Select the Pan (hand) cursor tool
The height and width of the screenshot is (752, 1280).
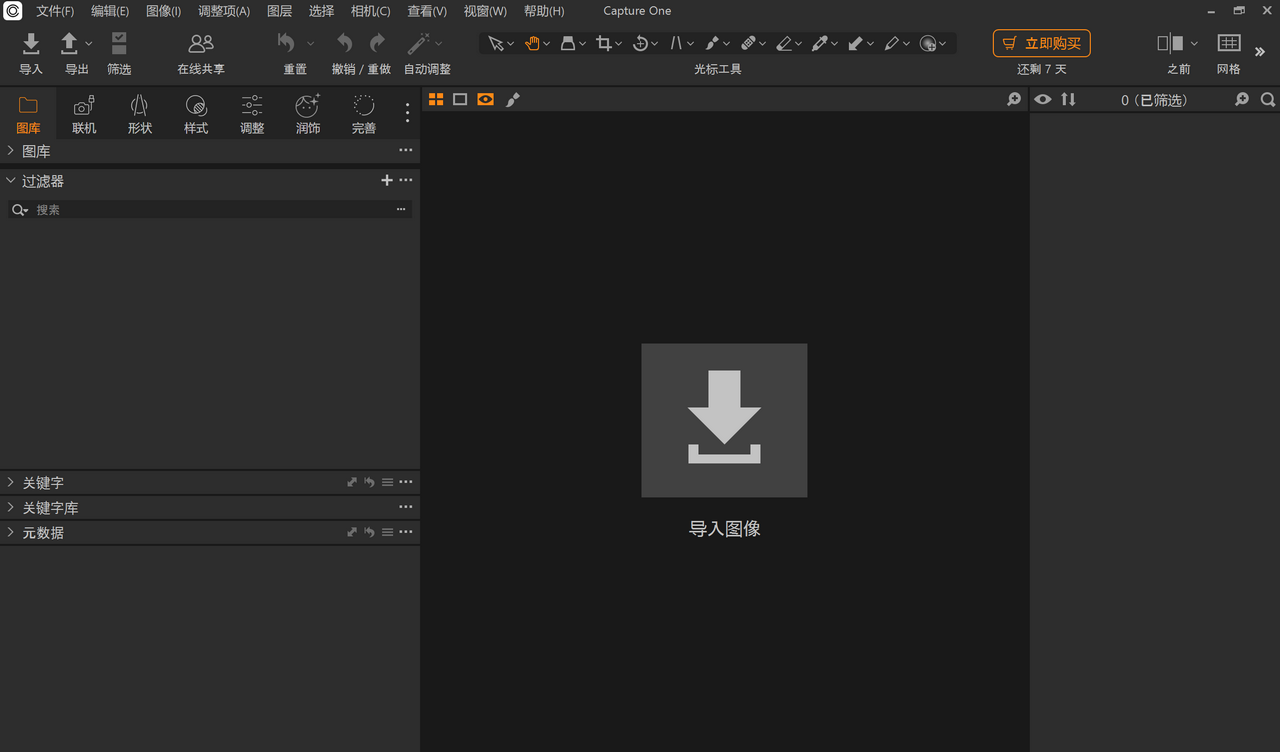533,43
